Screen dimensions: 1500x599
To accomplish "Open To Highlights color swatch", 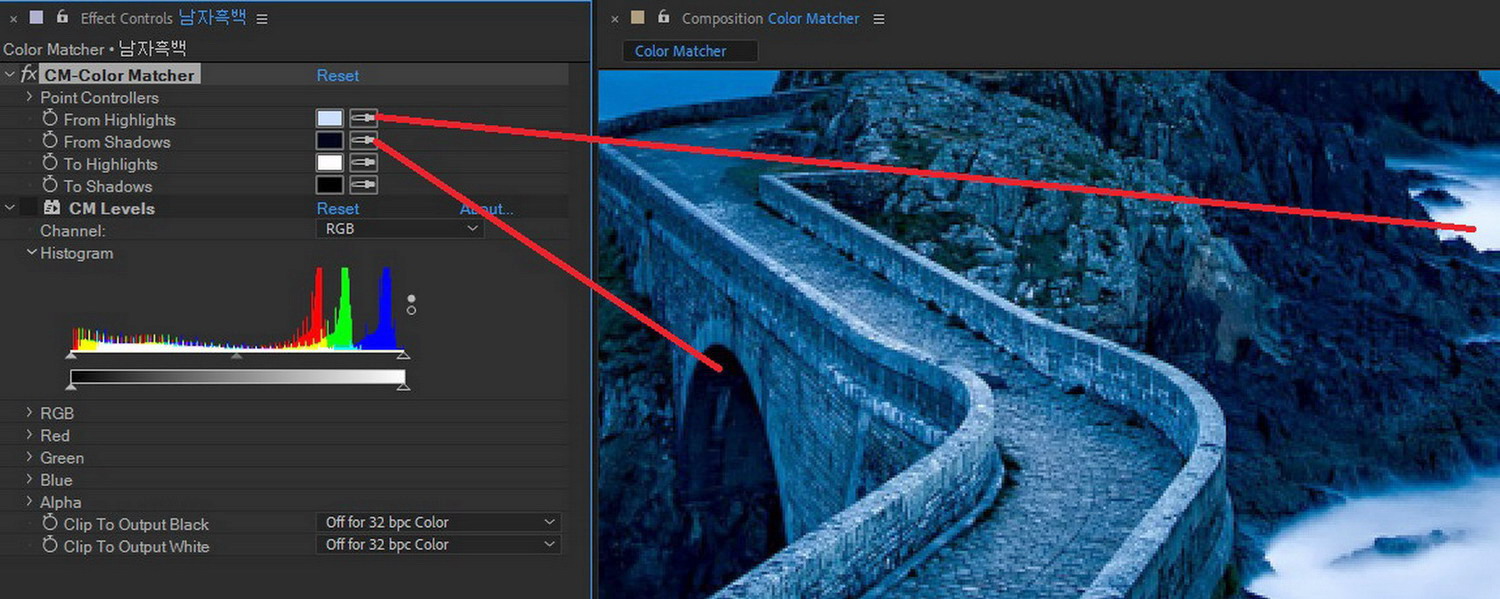I will click(x=330, y=163).
